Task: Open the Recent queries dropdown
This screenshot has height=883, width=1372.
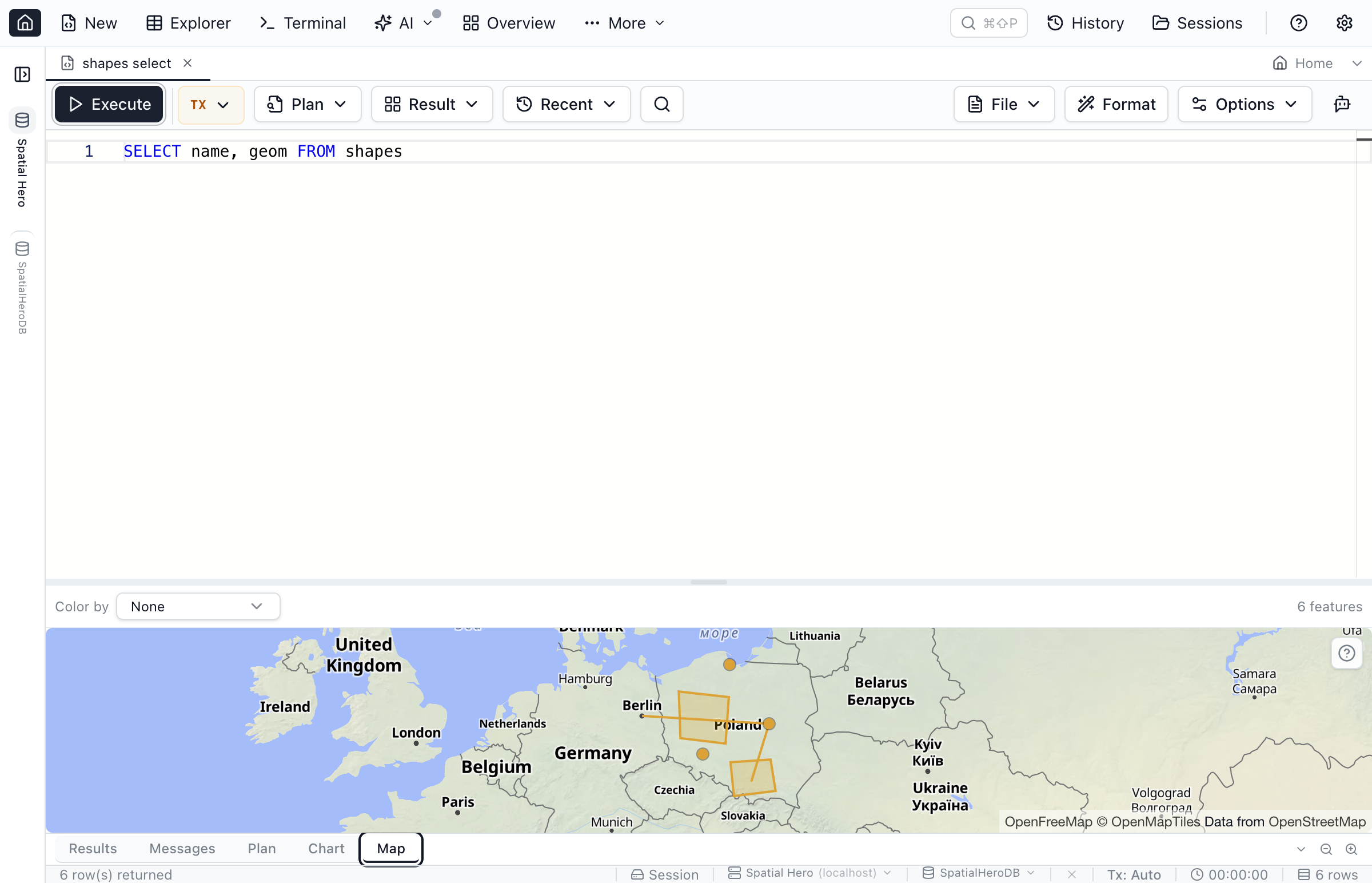Action: [566, 104]
